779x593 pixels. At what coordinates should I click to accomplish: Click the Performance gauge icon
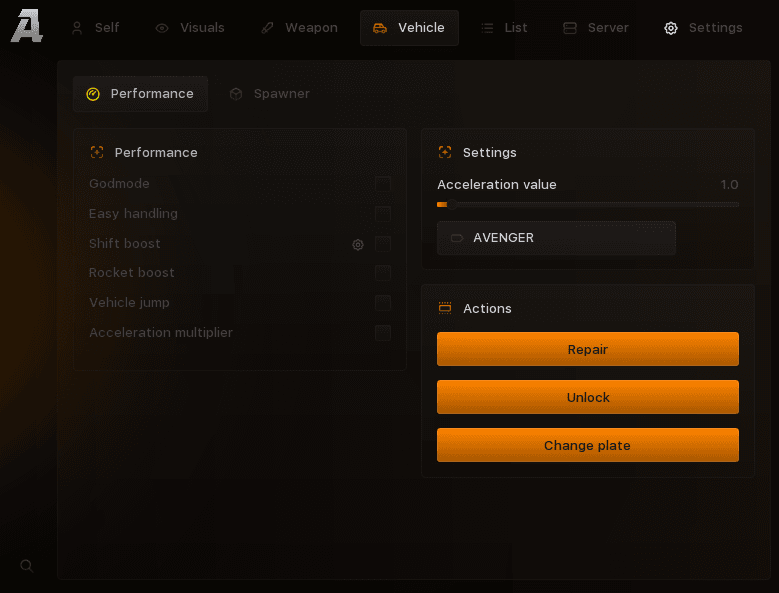pos(93,94)
